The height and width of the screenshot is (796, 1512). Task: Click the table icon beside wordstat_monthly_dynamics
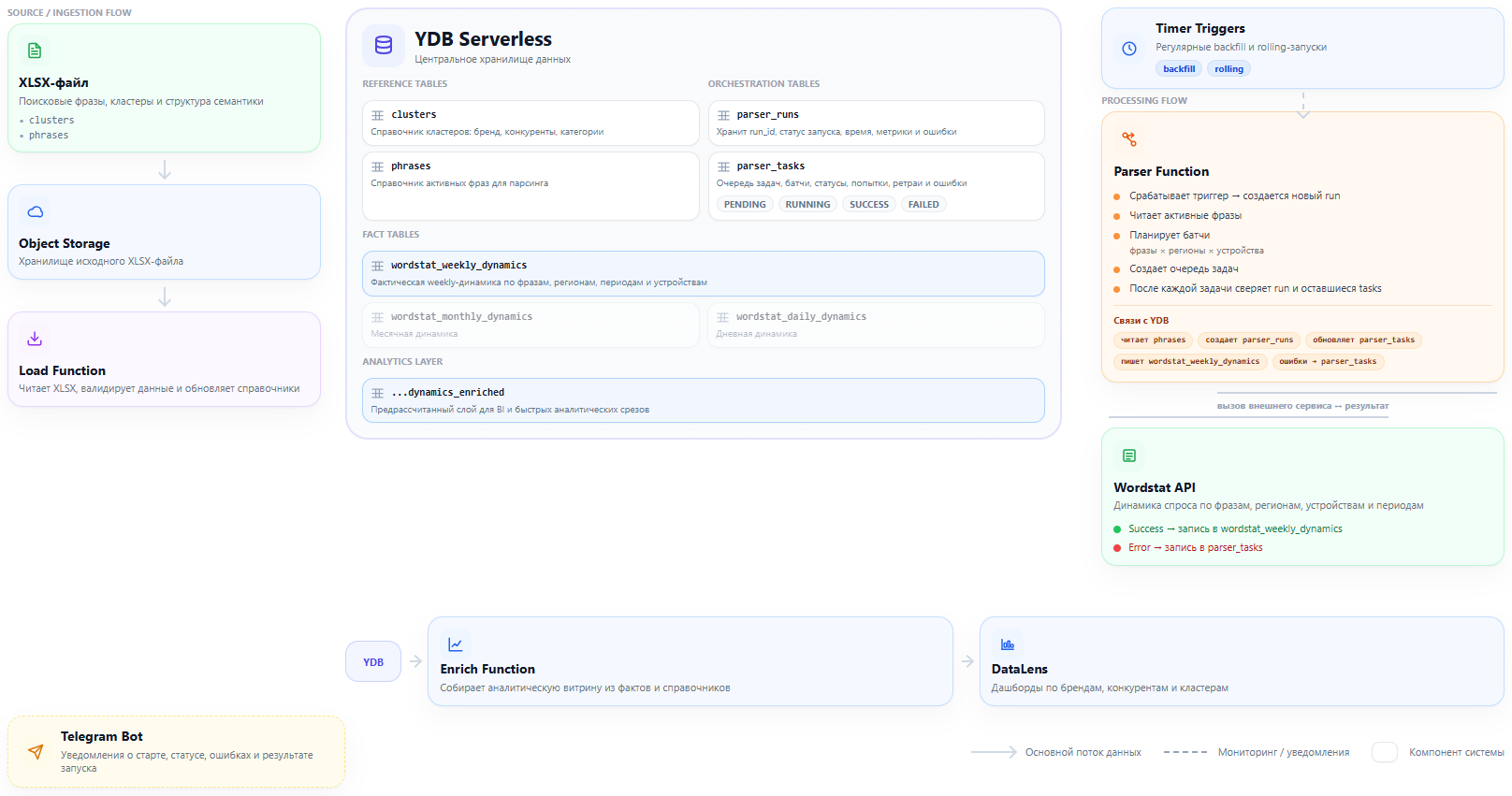click(378, 317)
